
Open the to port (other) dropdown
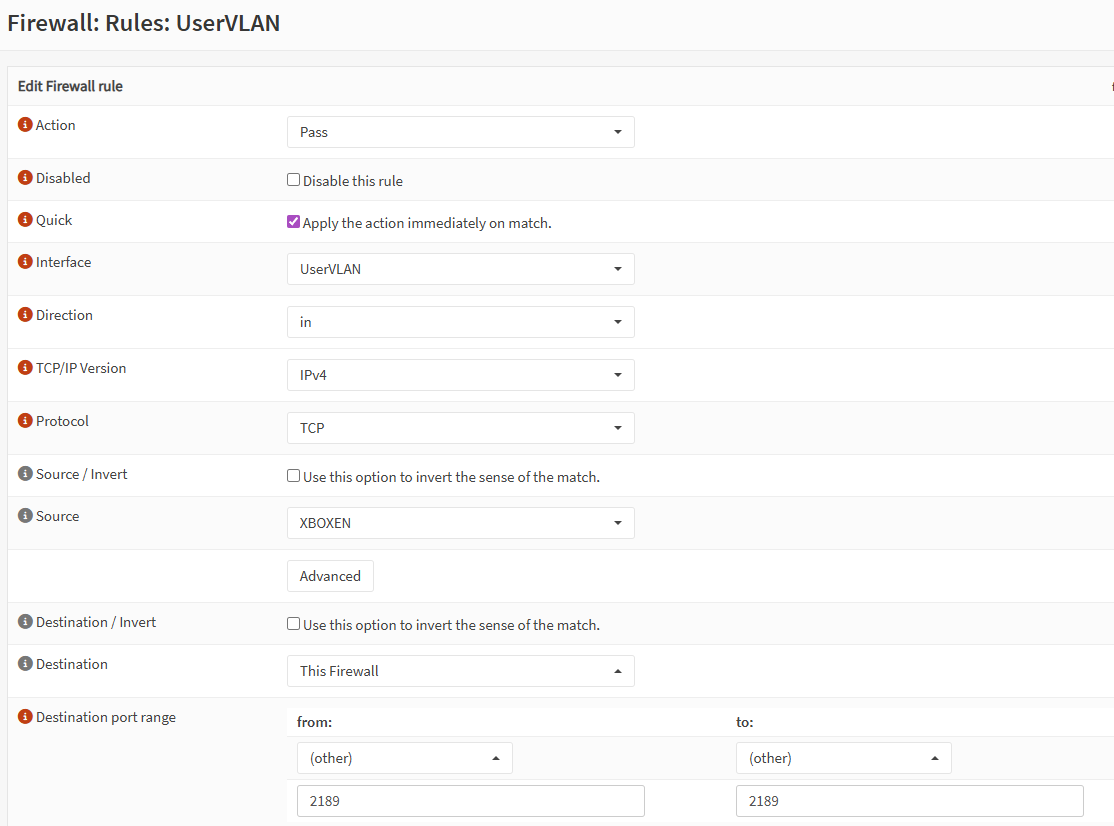point(843,758)
